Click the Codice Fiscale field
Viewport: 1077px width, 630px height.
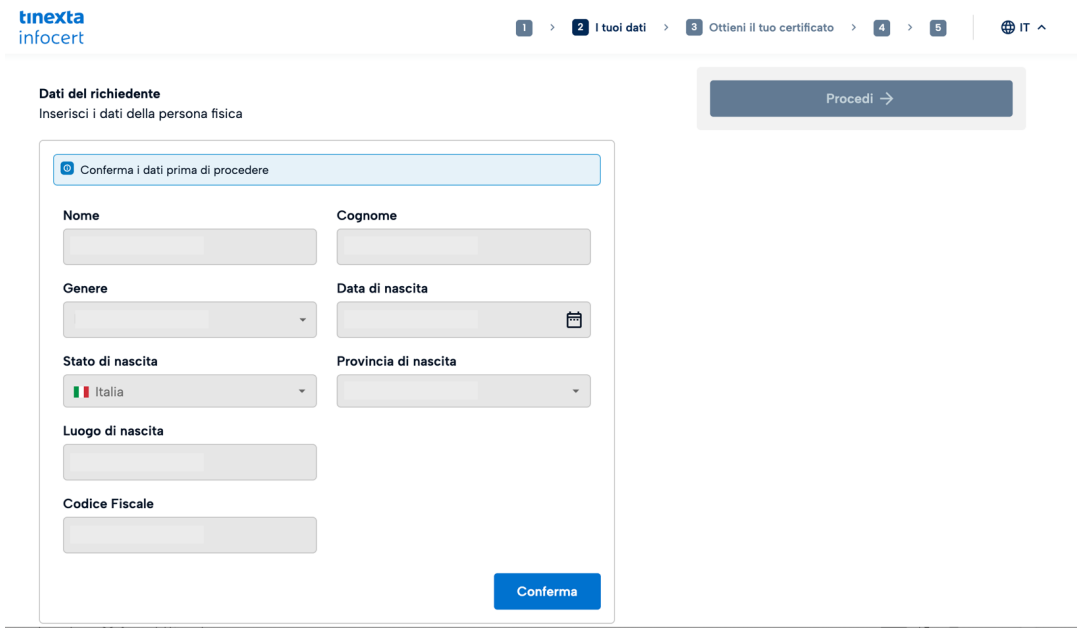[x=189, y=535]
